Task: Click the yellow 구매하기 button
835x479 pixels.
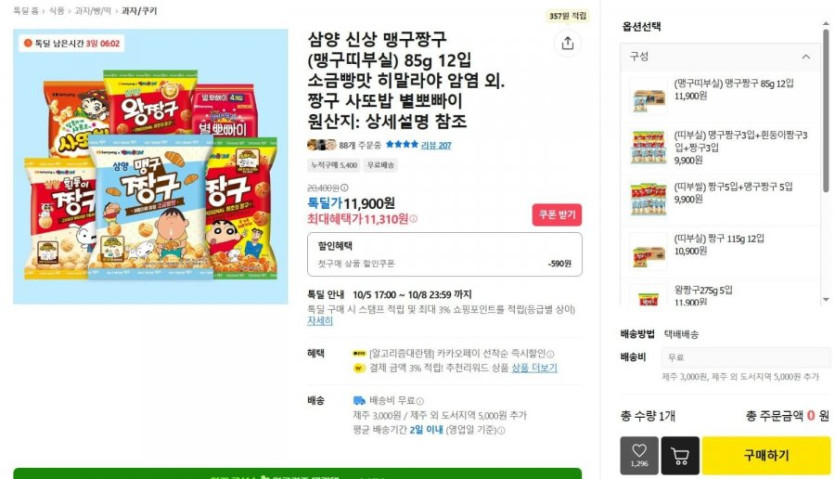Action: click(766, 456)
